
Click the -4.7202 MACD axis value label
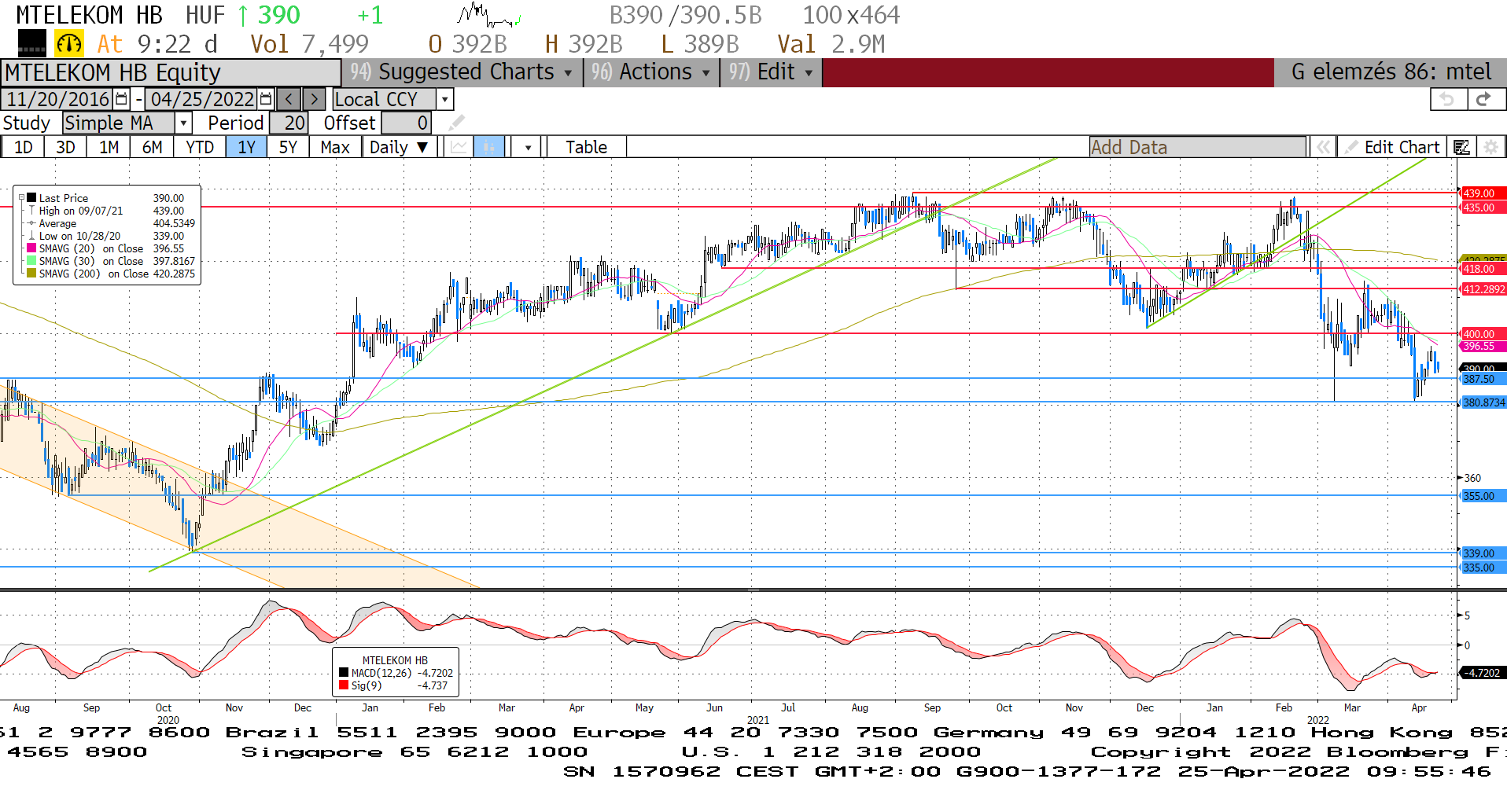[1482, 673]
